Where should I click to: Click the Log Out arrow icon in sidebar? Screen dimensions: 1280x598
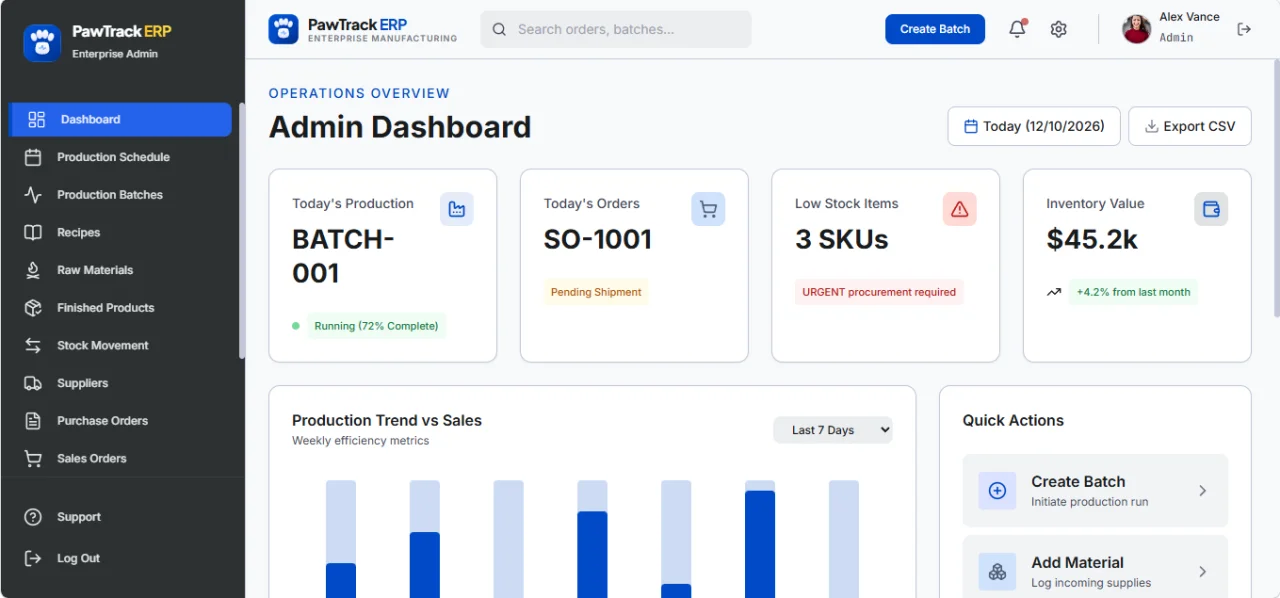[33, 558]
